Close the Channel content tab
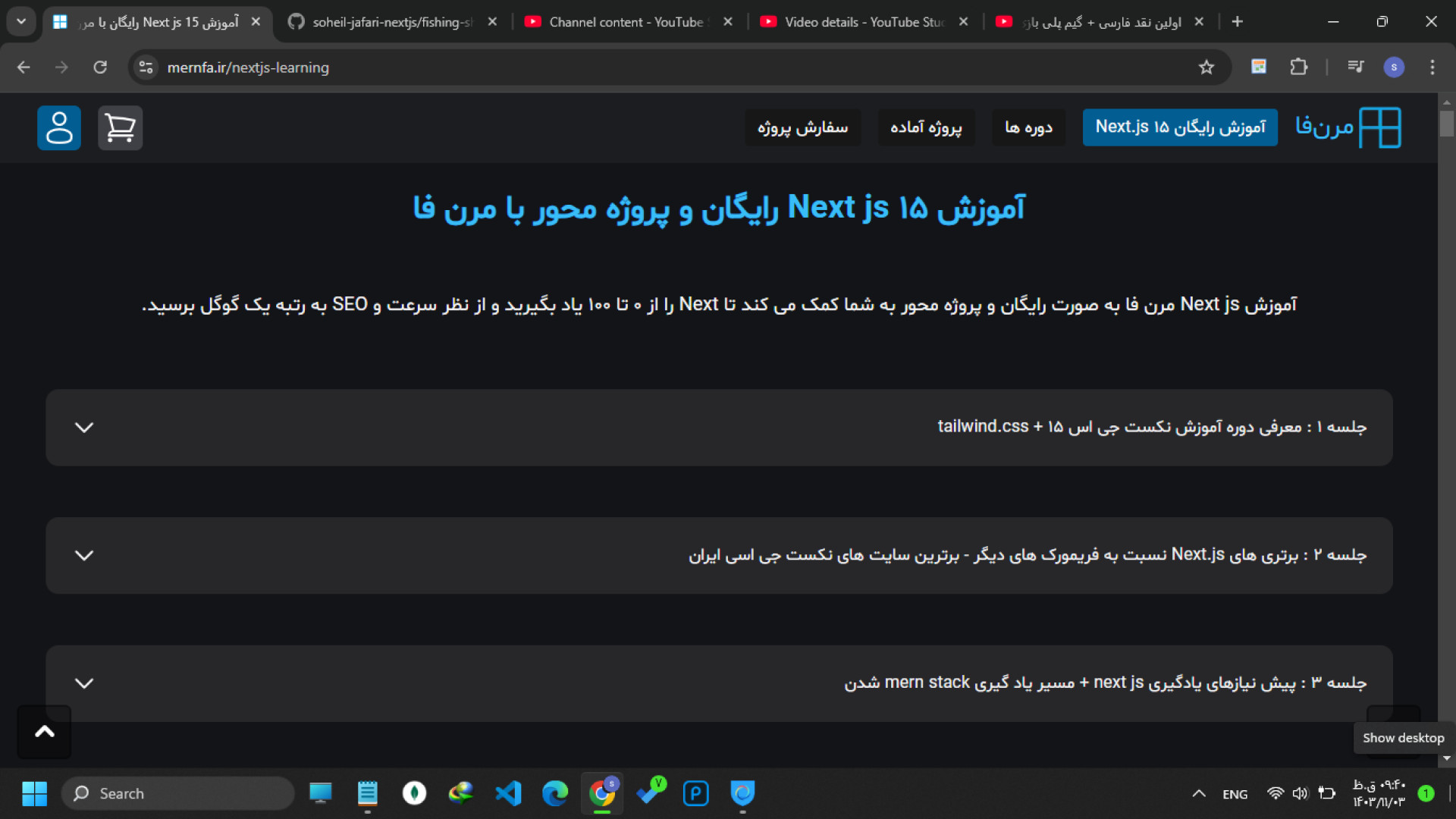The width and height of the screenshot is (1456, 819). pos(728,22)
